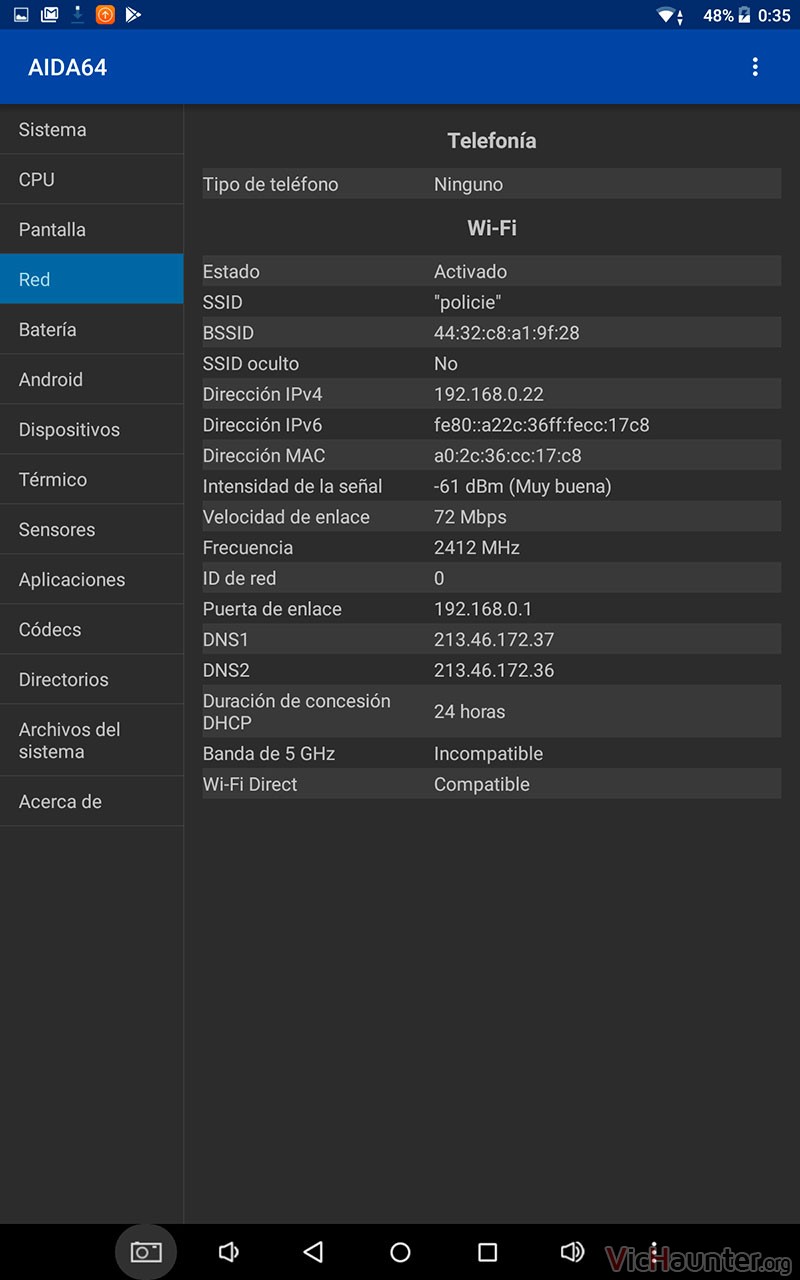Open the Térmico section
This screenshot has width=800, height=1280.
pyautogui.click(x=92, y=479)
